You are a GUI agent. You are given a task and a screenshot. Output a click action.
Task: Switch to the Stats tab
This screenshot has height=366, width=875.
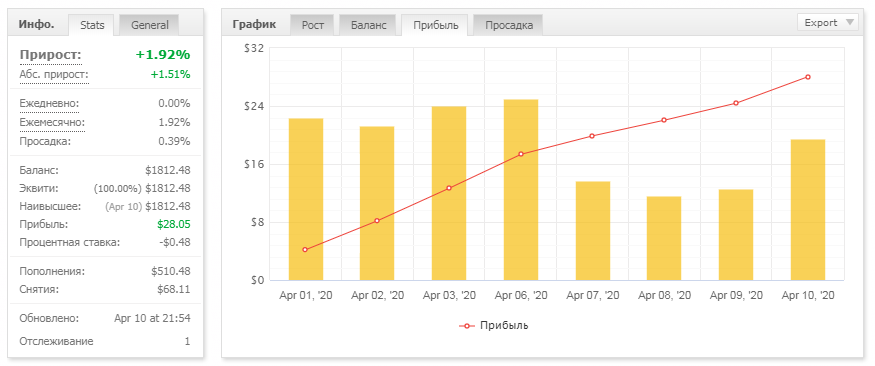pyautogui.click(x=92, y=25)
